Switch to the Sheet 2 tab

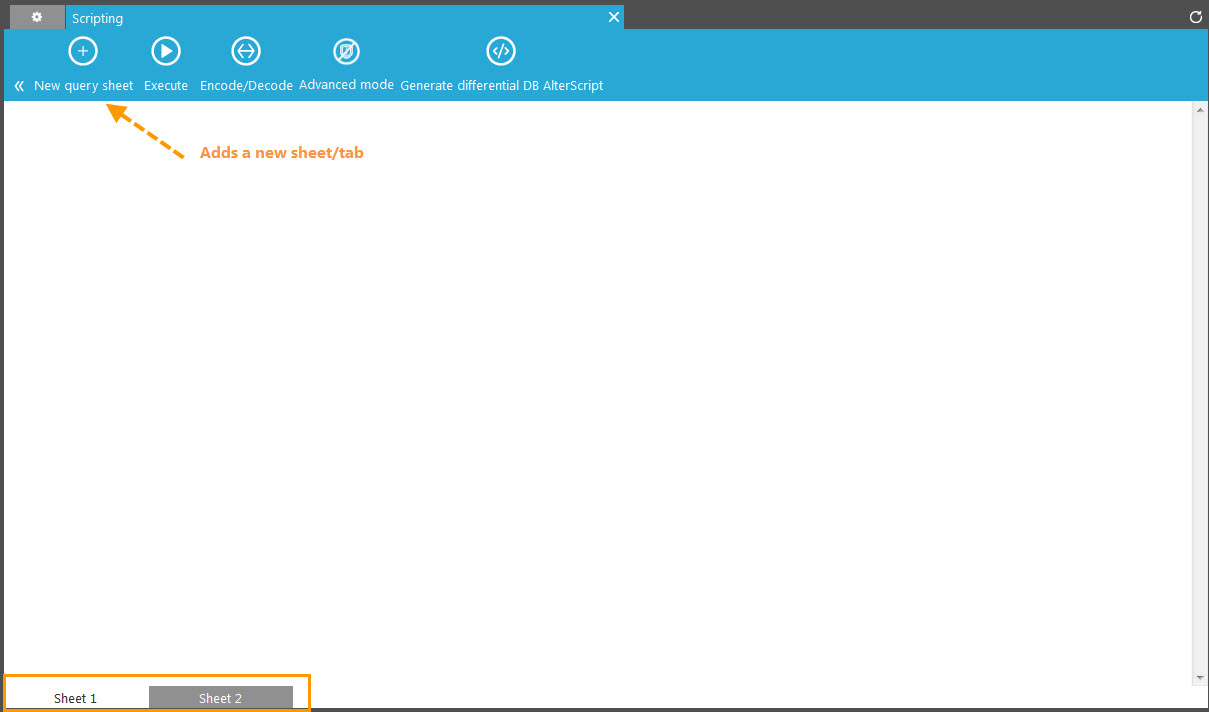[220, 698]
